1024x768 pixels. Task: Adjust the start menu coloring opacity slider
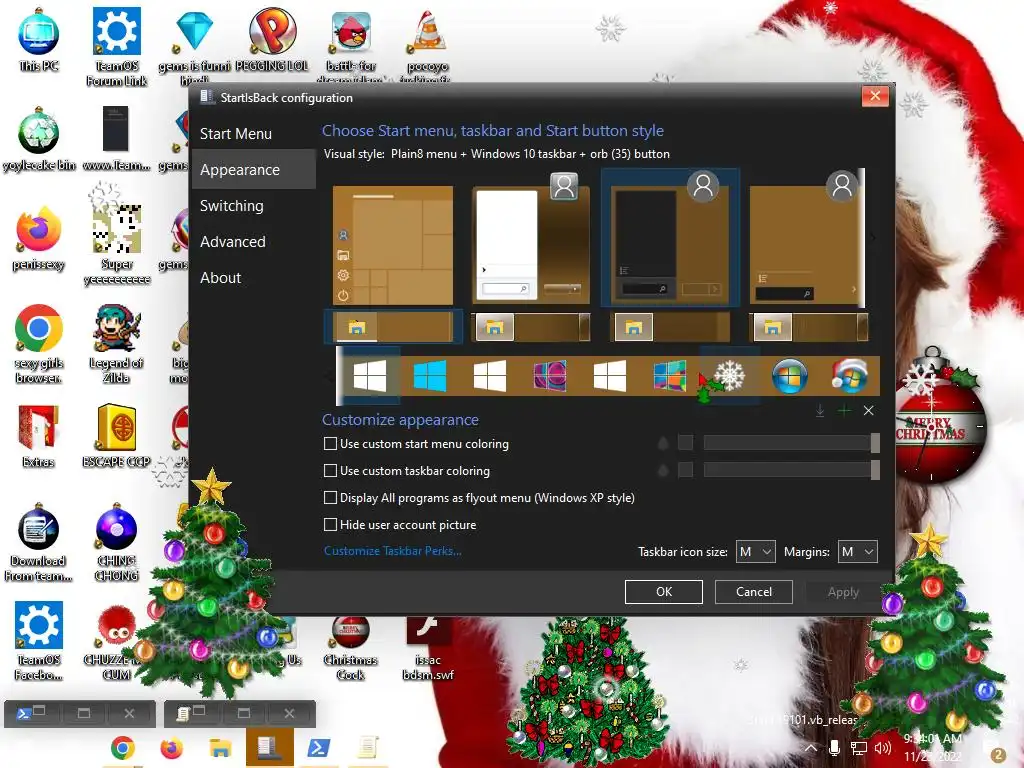[x=792, y=443]
